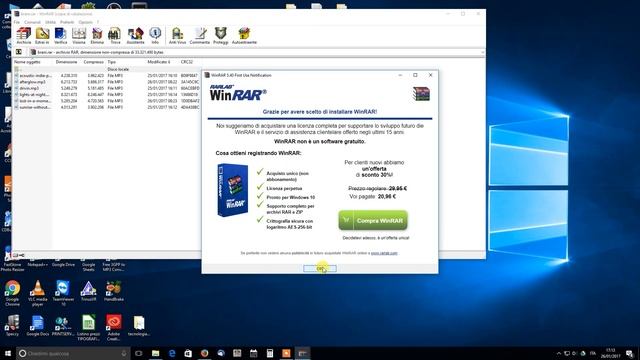Click the up-one-level icon beside the path

point(19,52)
